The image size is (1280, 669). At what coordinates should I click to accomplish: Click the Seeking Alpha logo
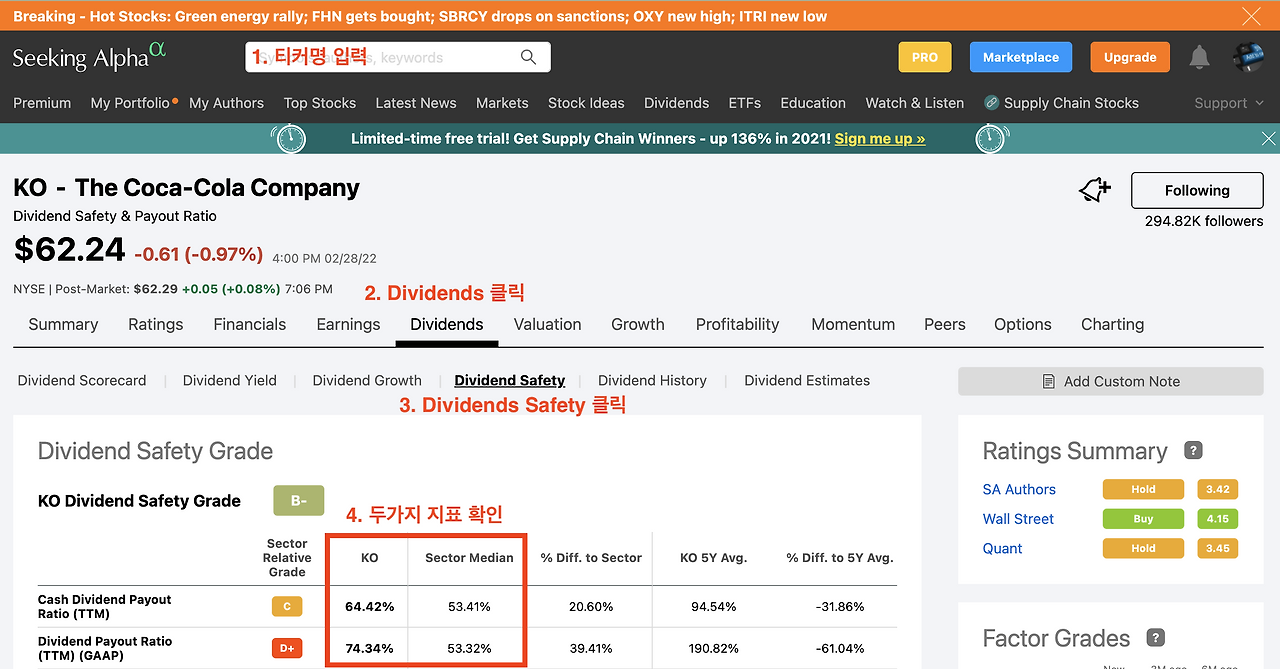click(89, 57)
